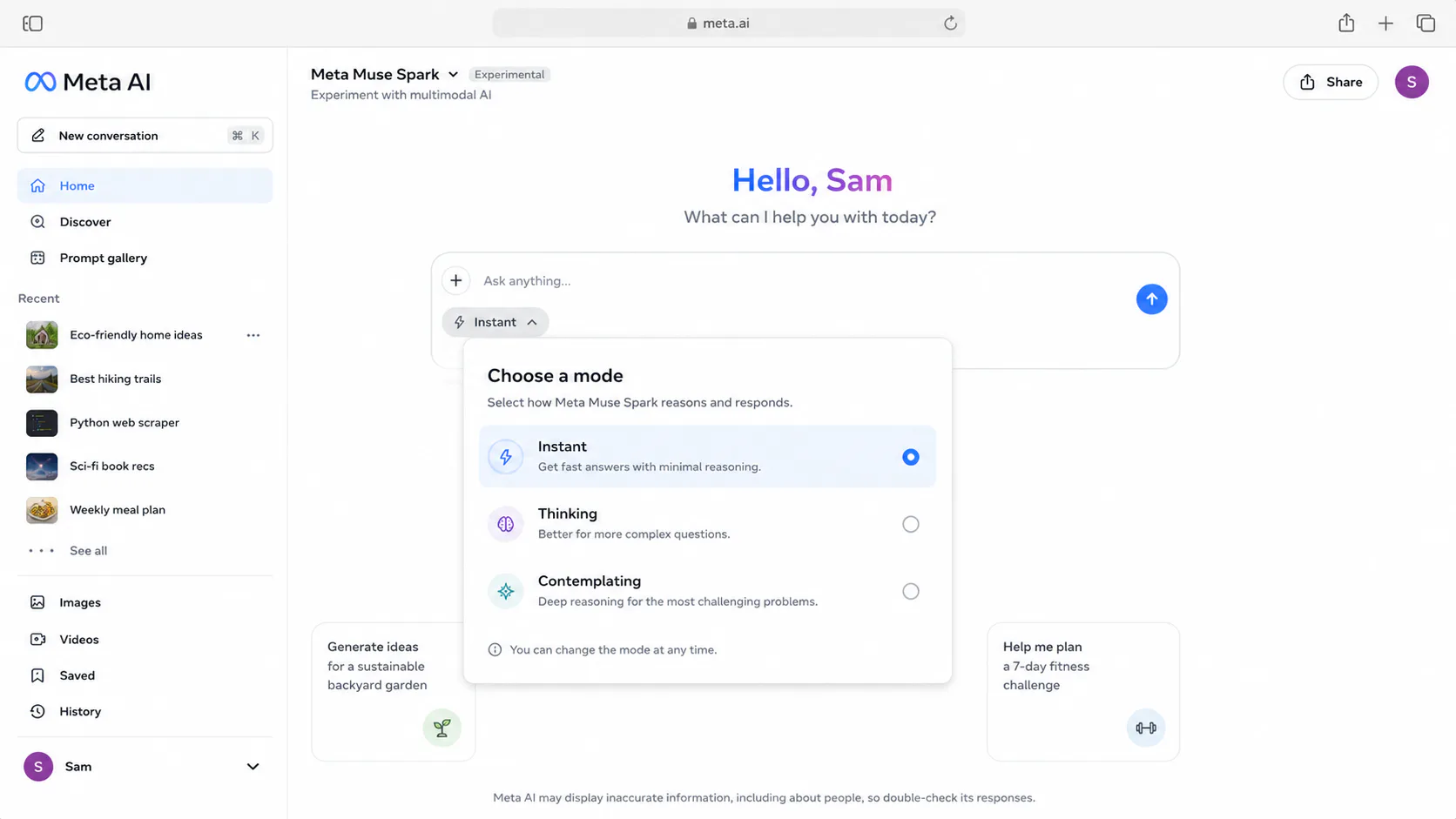1456x819 pixels.
Task: Click the Discover search icon
Action: point(37,222)
